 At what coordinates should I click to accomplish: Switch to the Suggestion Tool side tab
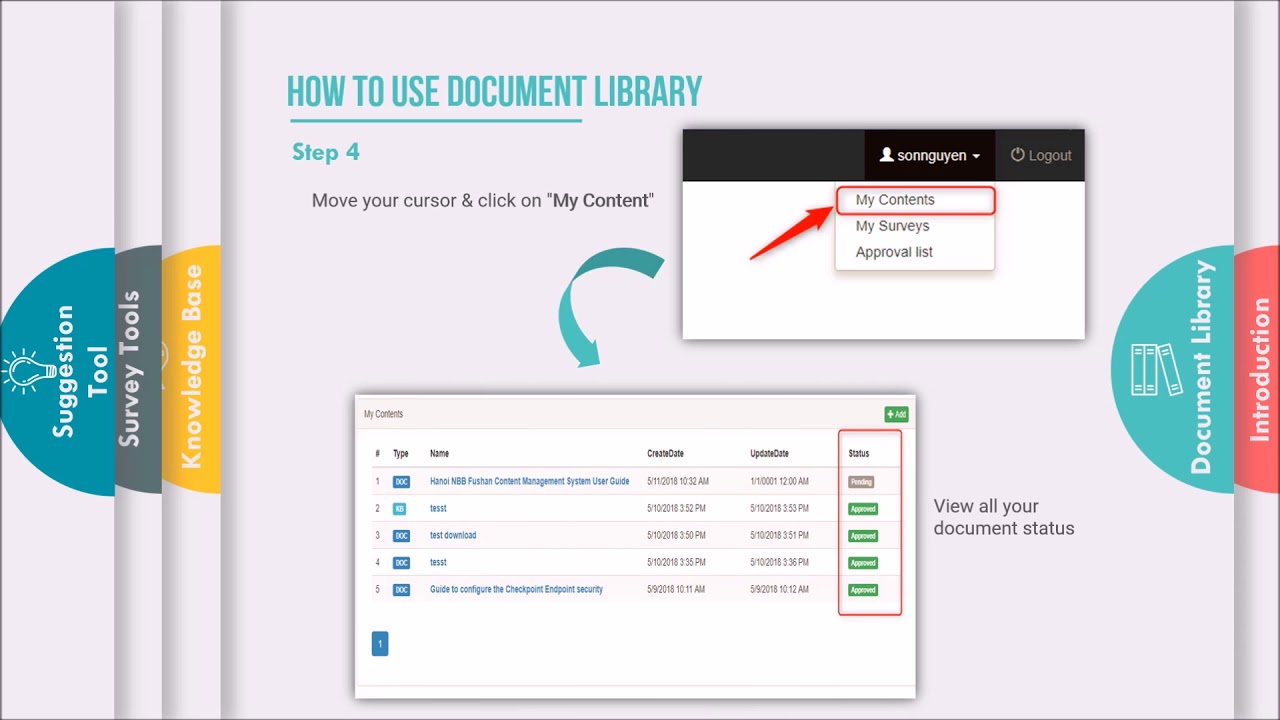tap(57, 371)
